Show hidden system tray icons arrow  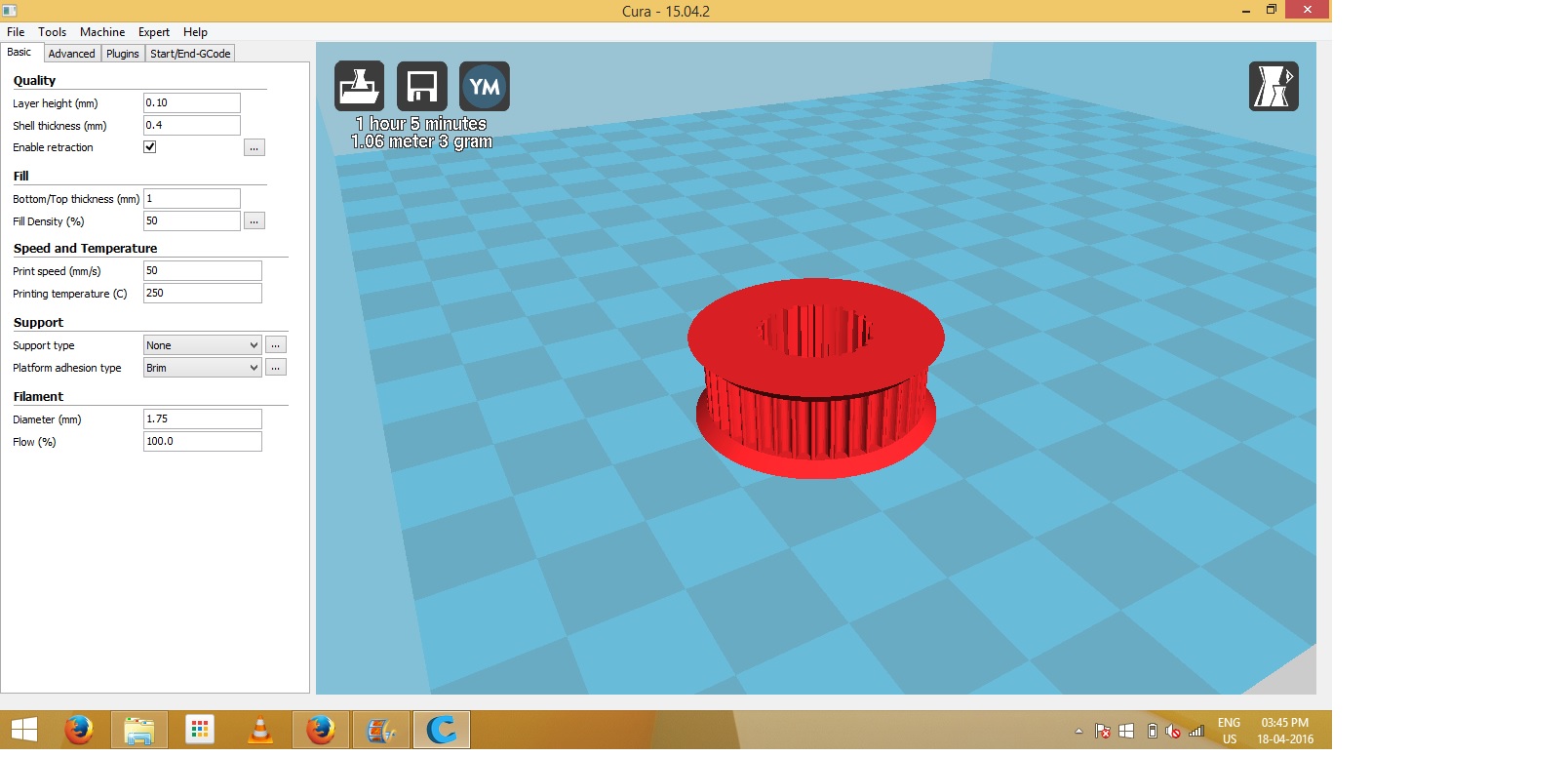pos(1078,731)
